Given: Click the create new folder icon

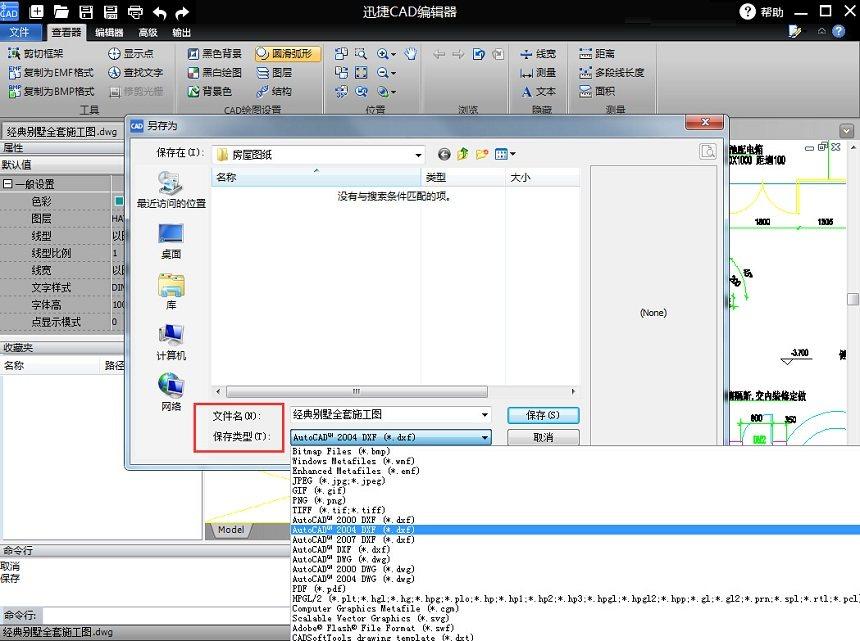Looking at the screenshot, I should [x=482, y=154].
